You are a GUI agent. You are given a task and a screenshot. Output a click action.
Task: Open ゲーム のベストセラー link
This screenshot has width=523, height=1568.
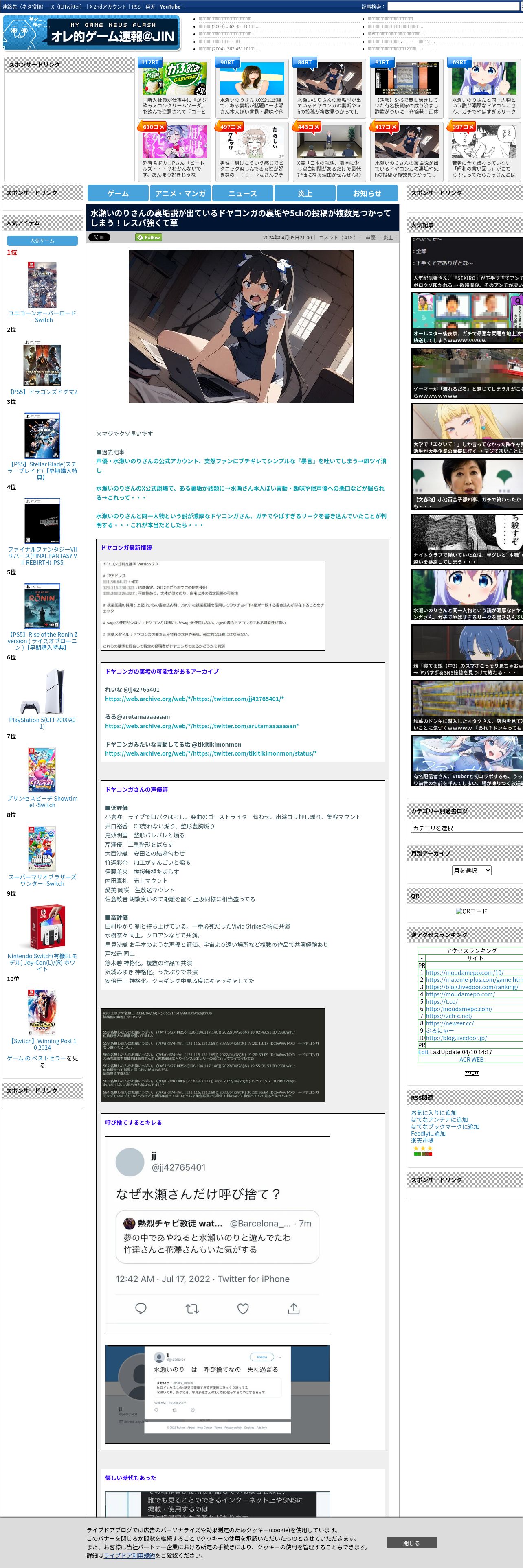coord(36,1058)
